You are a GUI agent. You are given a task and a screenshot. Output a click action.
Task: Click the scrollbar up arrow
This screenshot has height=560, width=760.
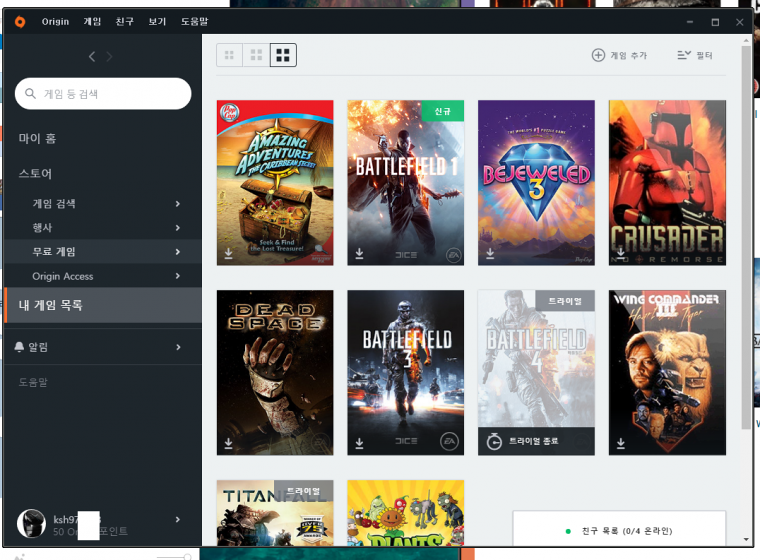pyautogui.click(x=745, y=41)
